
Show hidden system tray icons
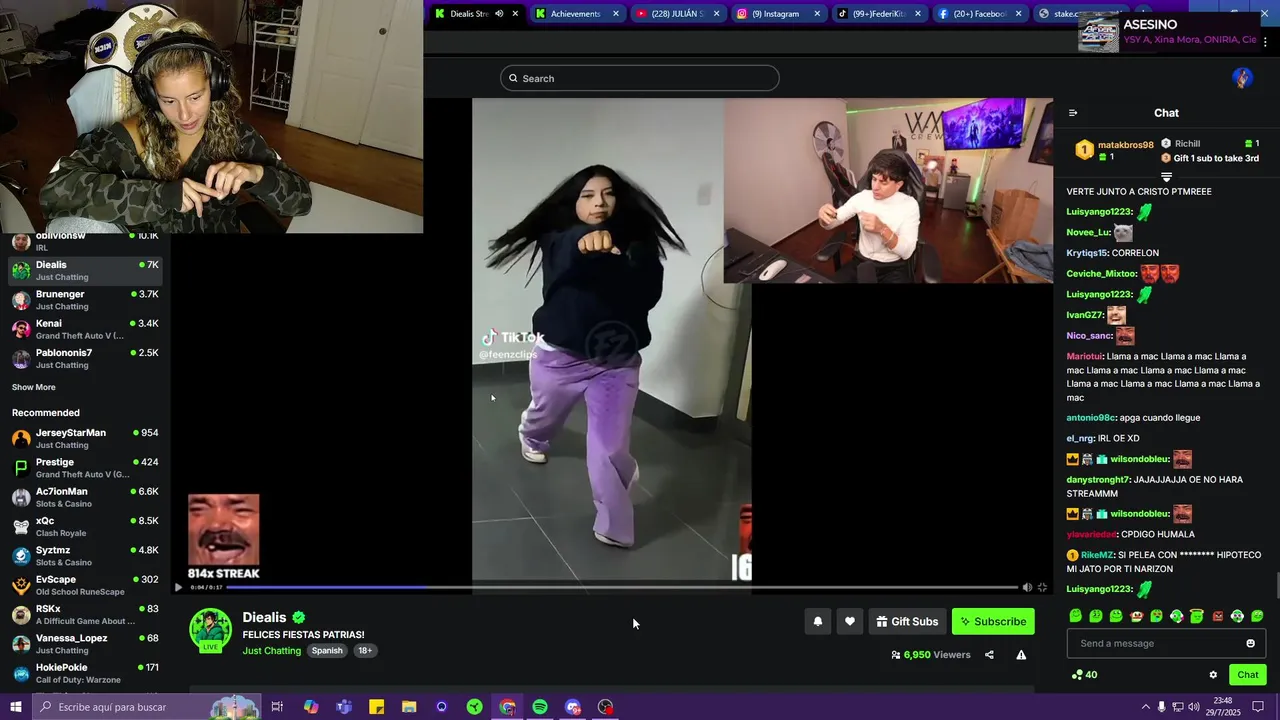pos(1145,707)
